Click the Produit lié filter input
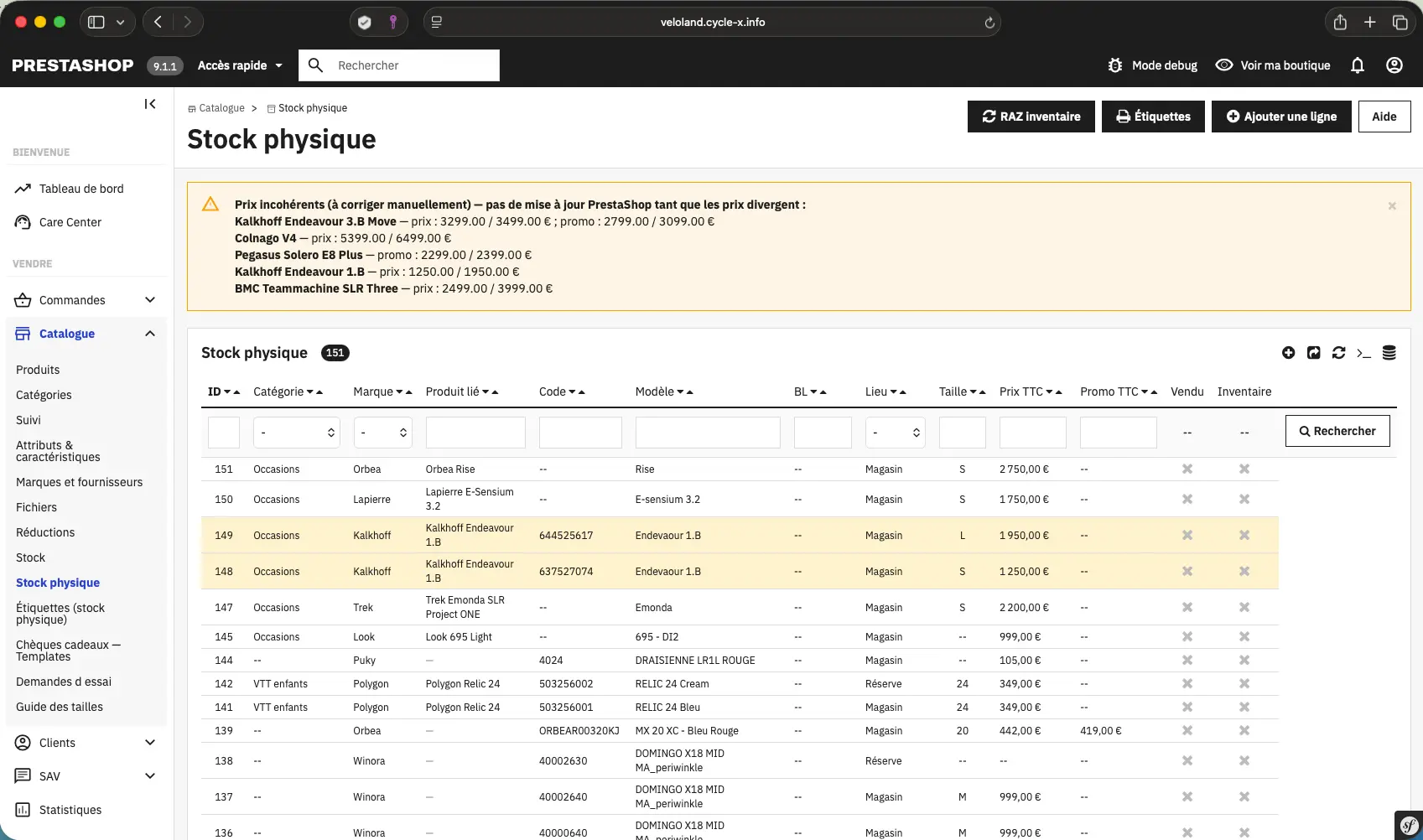The width and height of the screenshot is (1423, 840). pyautogui.click(x=475, y=433)
